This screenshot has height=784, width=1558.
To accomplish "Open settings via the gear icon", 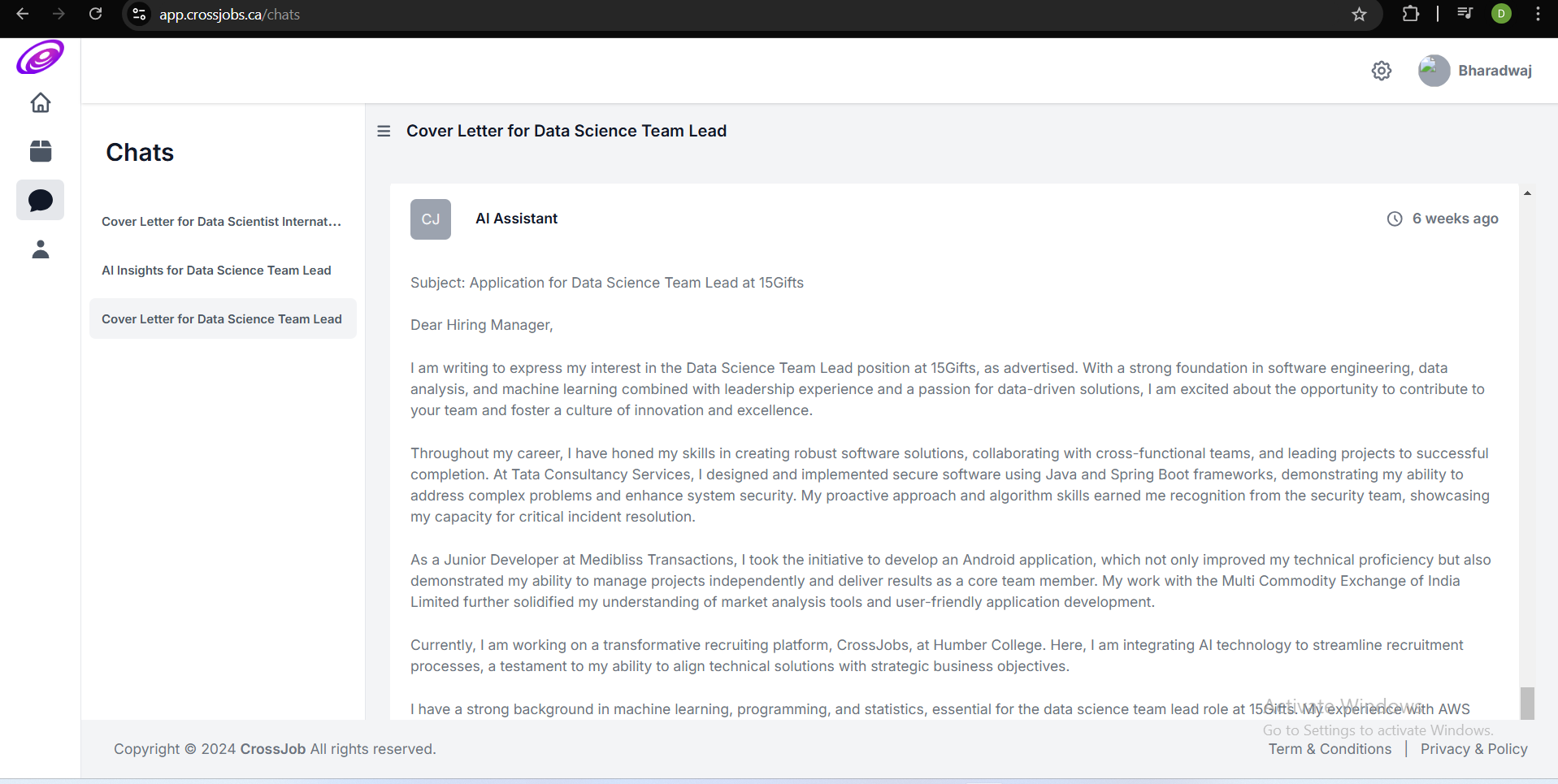I will [1381, 71].
